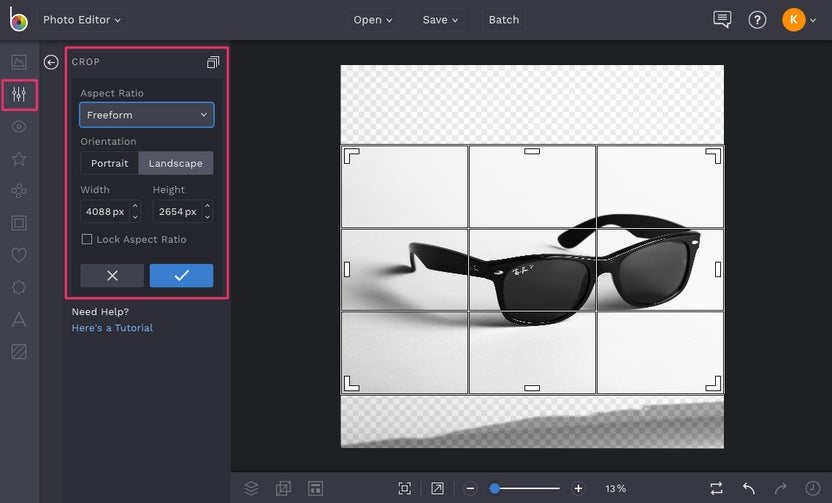
Task: Open the Photo Editor dropdown
Action: pos(82,20)
